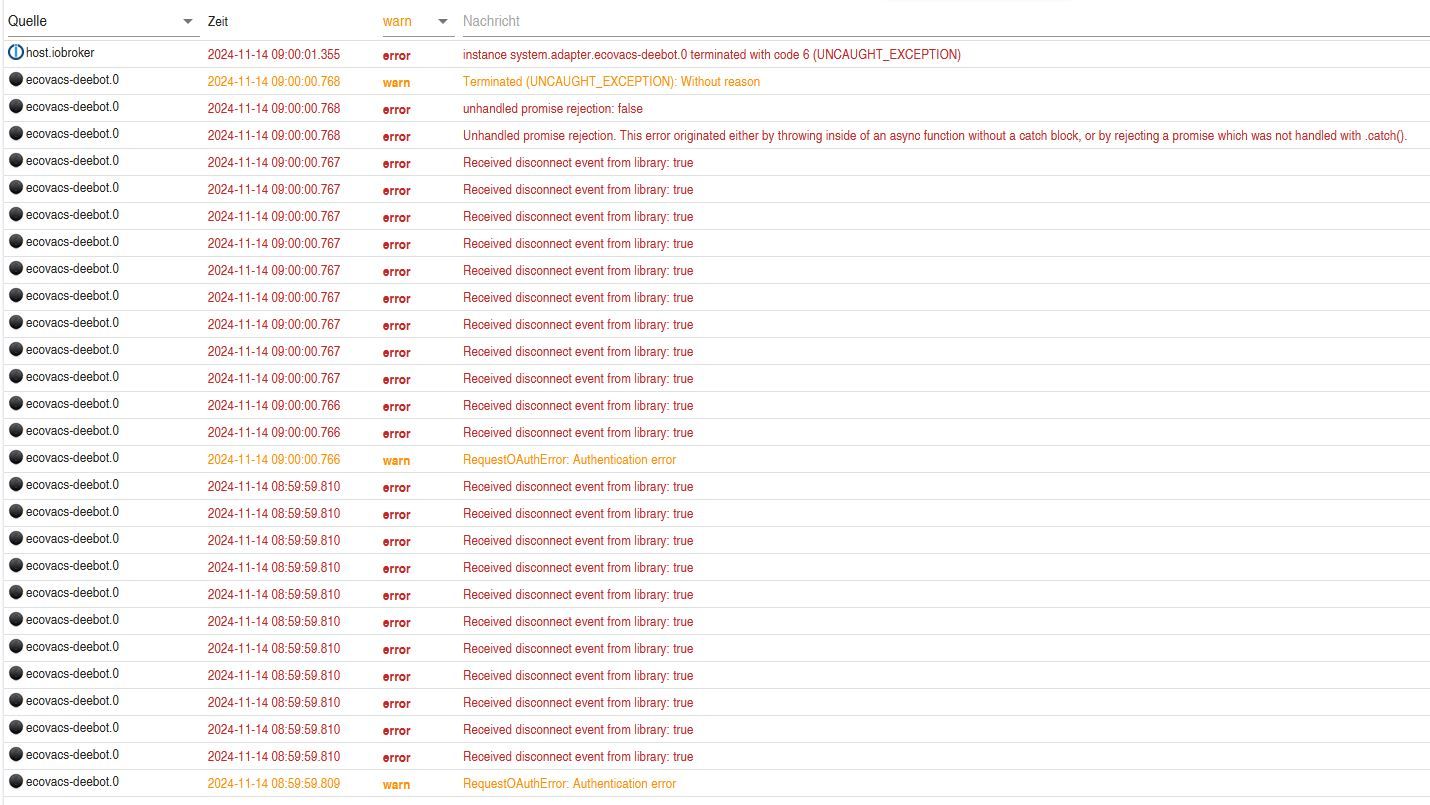Click the warn label on the Terminated row

pyautogui.click(x=396, y=83)
